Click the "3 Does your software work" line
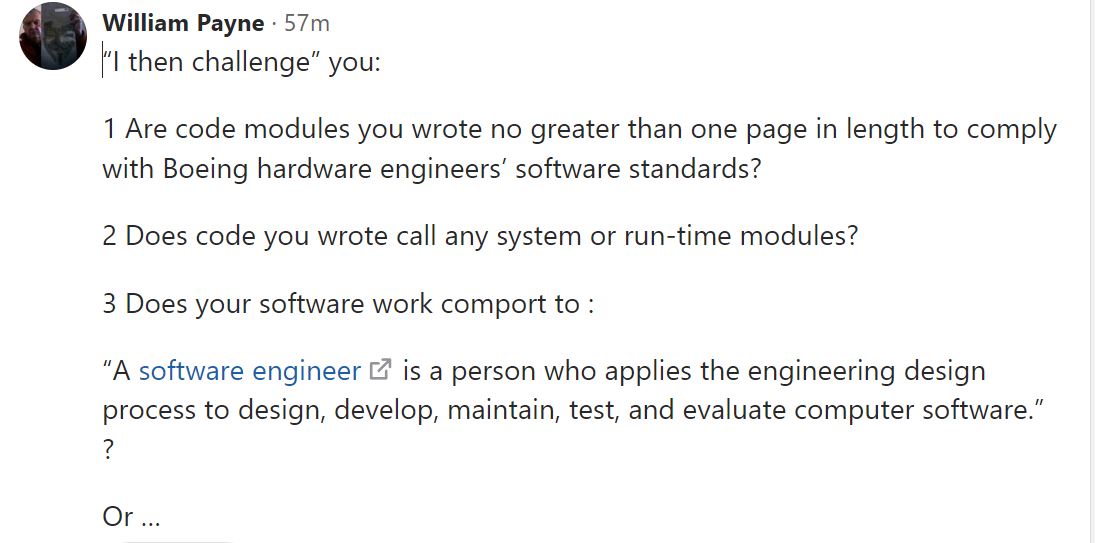 coord(348,305)
